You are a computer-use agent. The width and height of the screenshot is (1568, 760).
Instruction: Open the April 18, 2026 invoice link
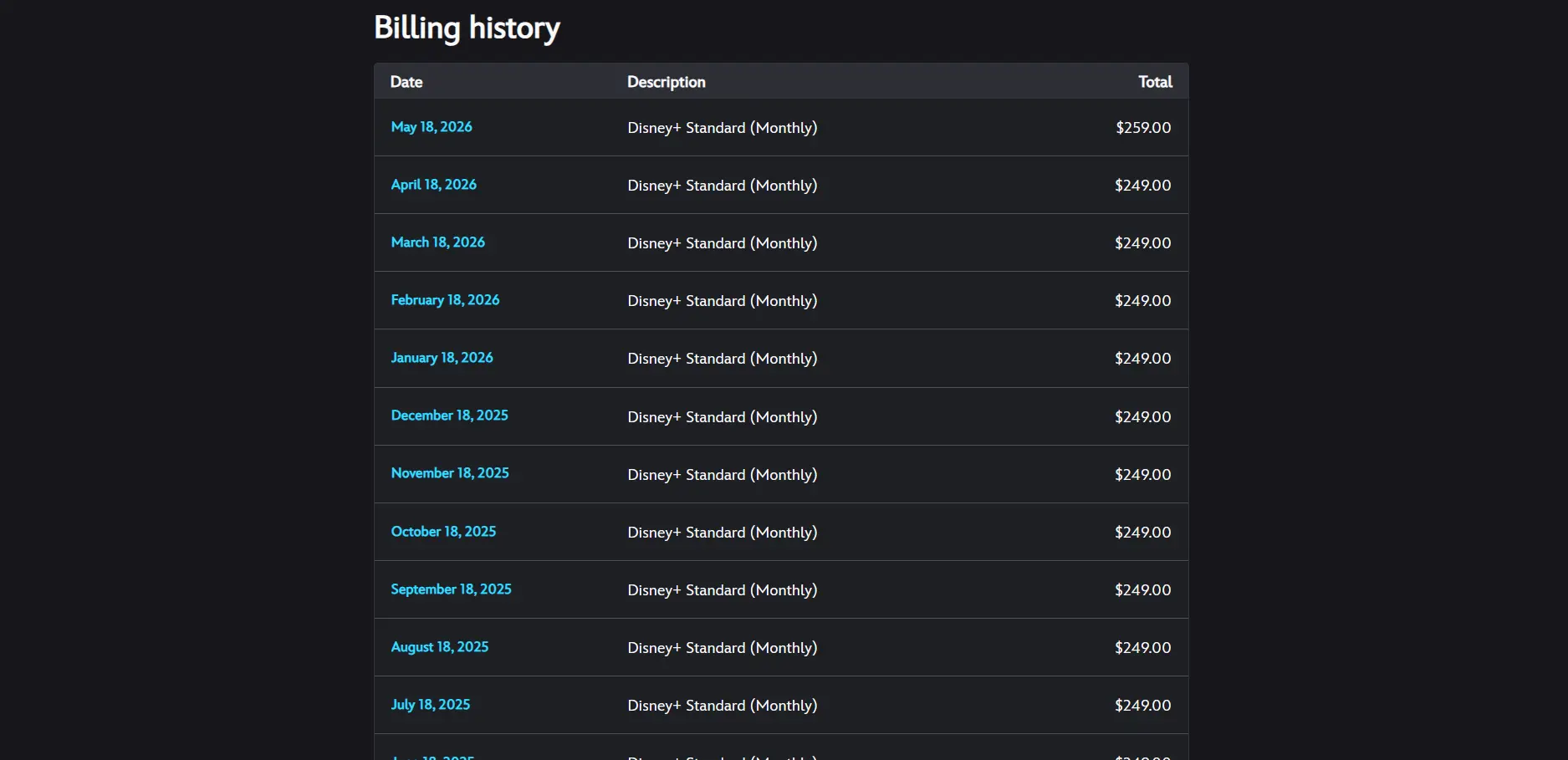pyautogui.click(x=434, y=185)
